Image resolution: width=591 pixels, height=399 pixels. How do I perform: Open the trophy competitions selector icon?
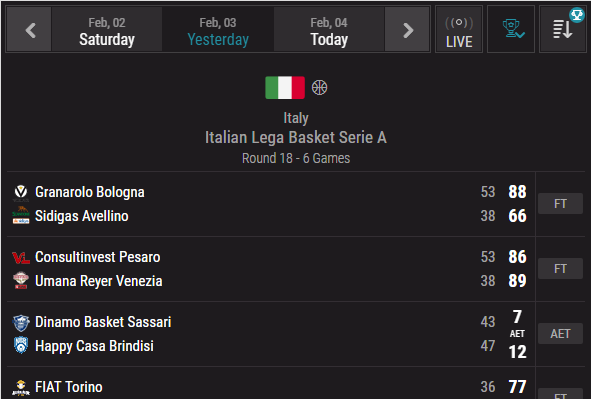pos(511,29)
